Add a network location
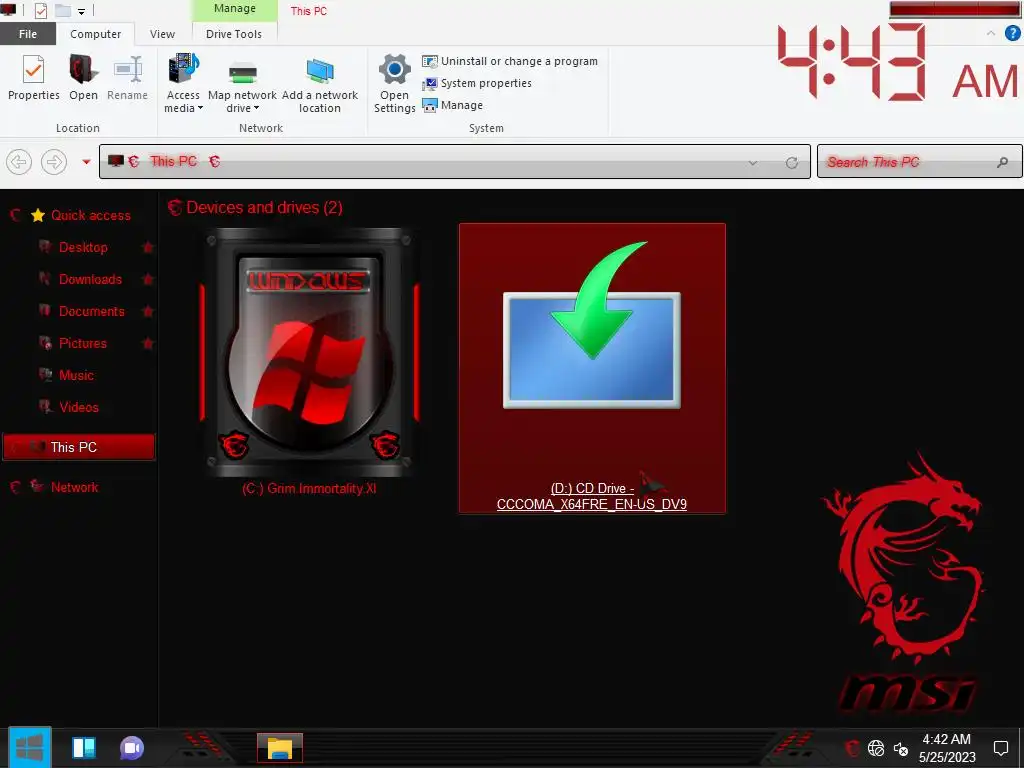 [x=319, y=83]
